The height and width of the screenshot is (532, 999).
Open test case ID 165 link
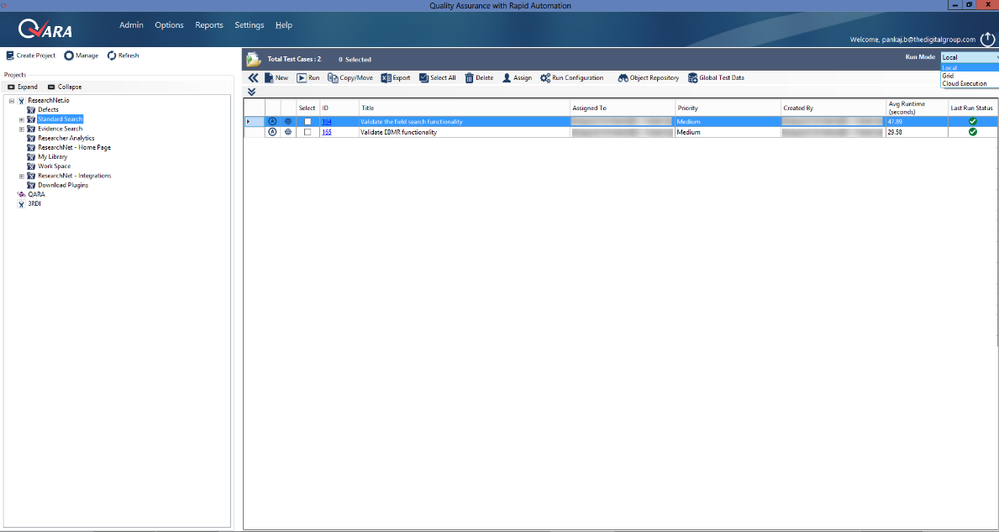[326, 132]
